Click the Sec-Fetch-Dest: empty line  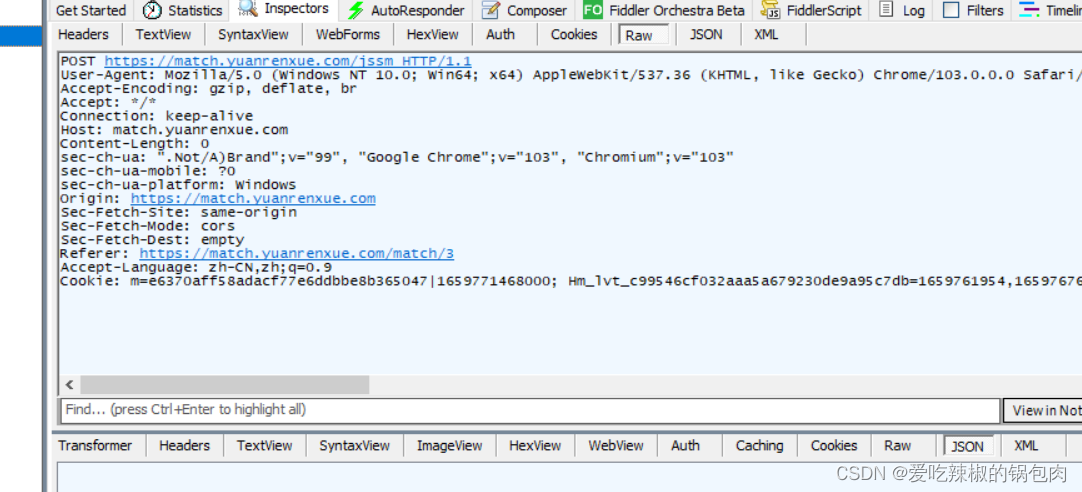tap(153, 240)
